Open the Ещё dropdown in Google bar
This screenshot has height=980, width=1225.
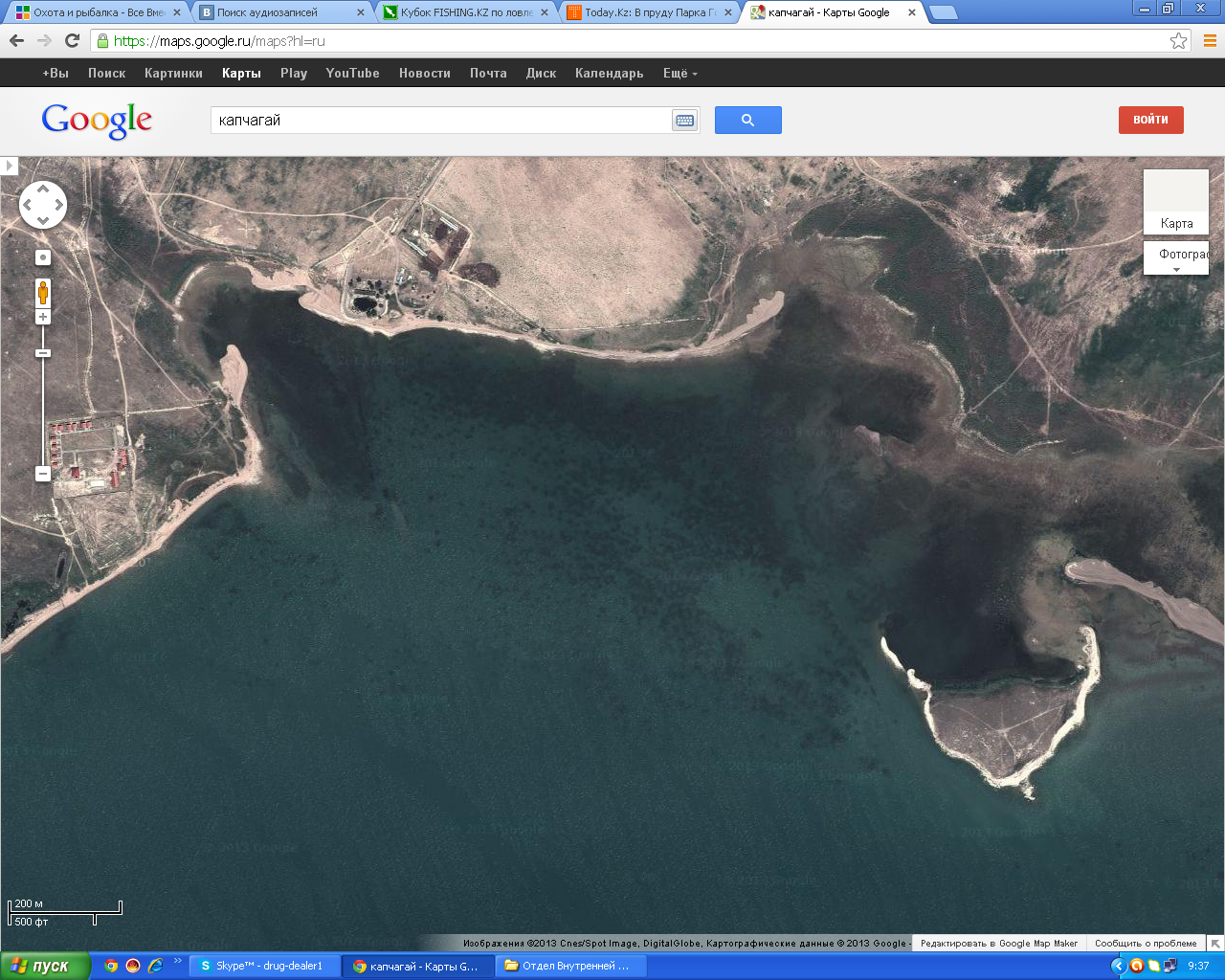[679, 74]
